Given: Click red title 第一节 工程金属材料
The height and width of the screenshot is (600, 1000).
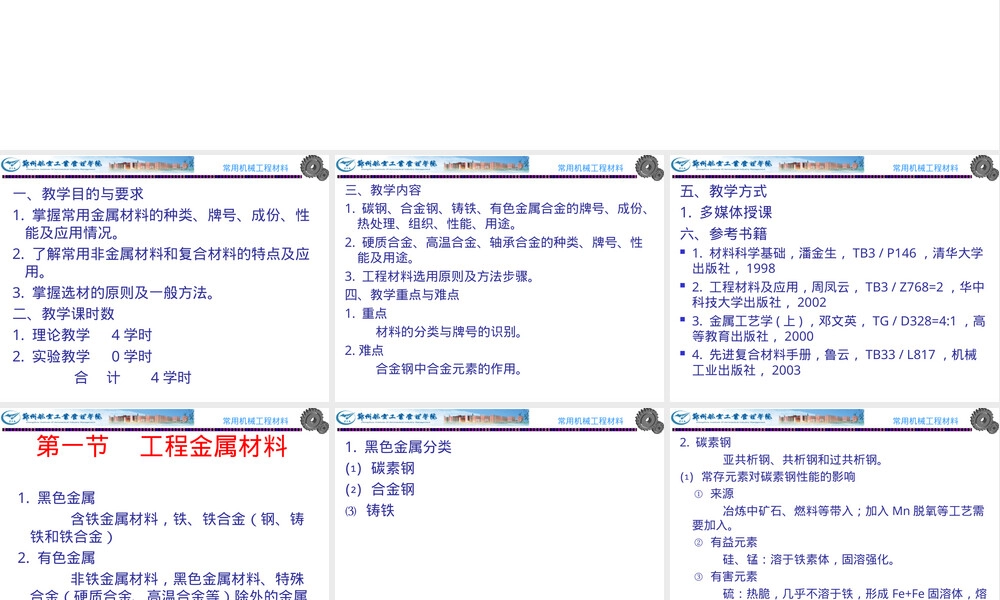Looking at the screenshot, I should 162,446.
